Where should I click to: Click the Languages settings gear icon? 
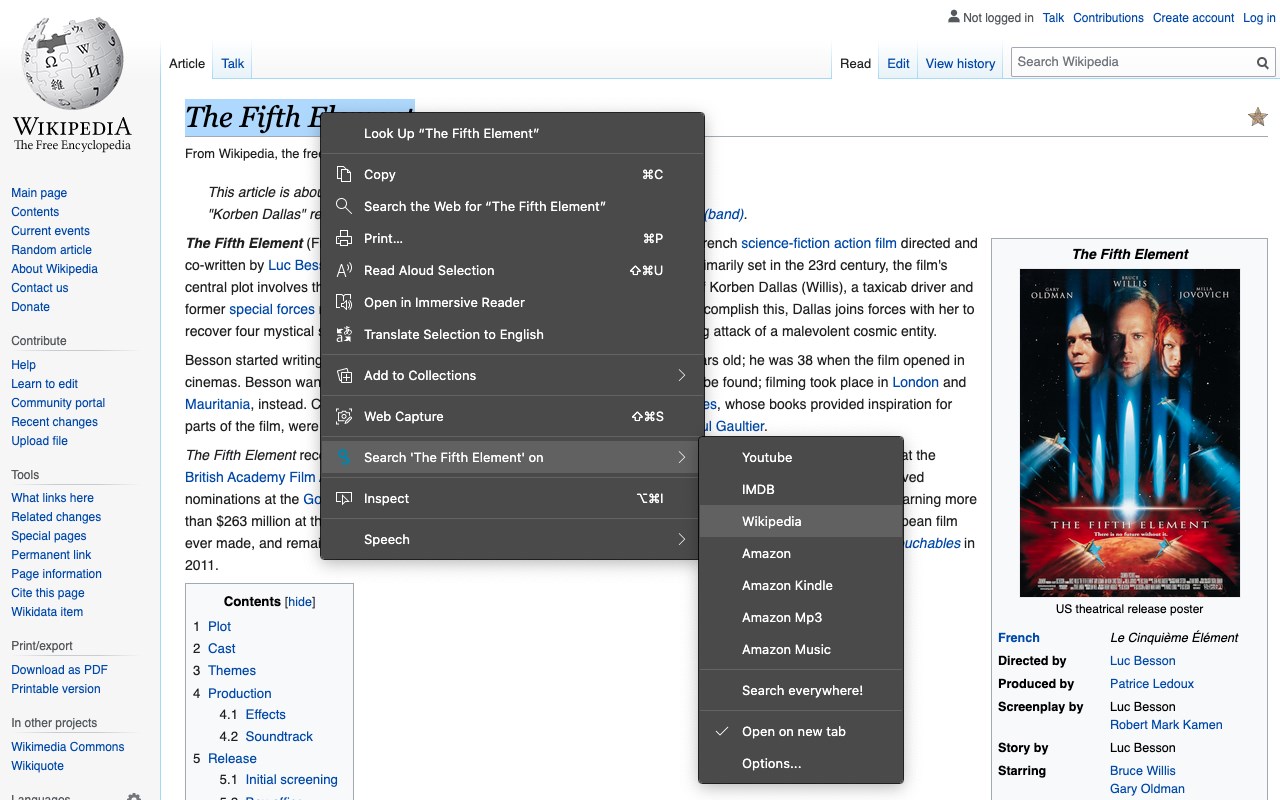click(134, 797)
